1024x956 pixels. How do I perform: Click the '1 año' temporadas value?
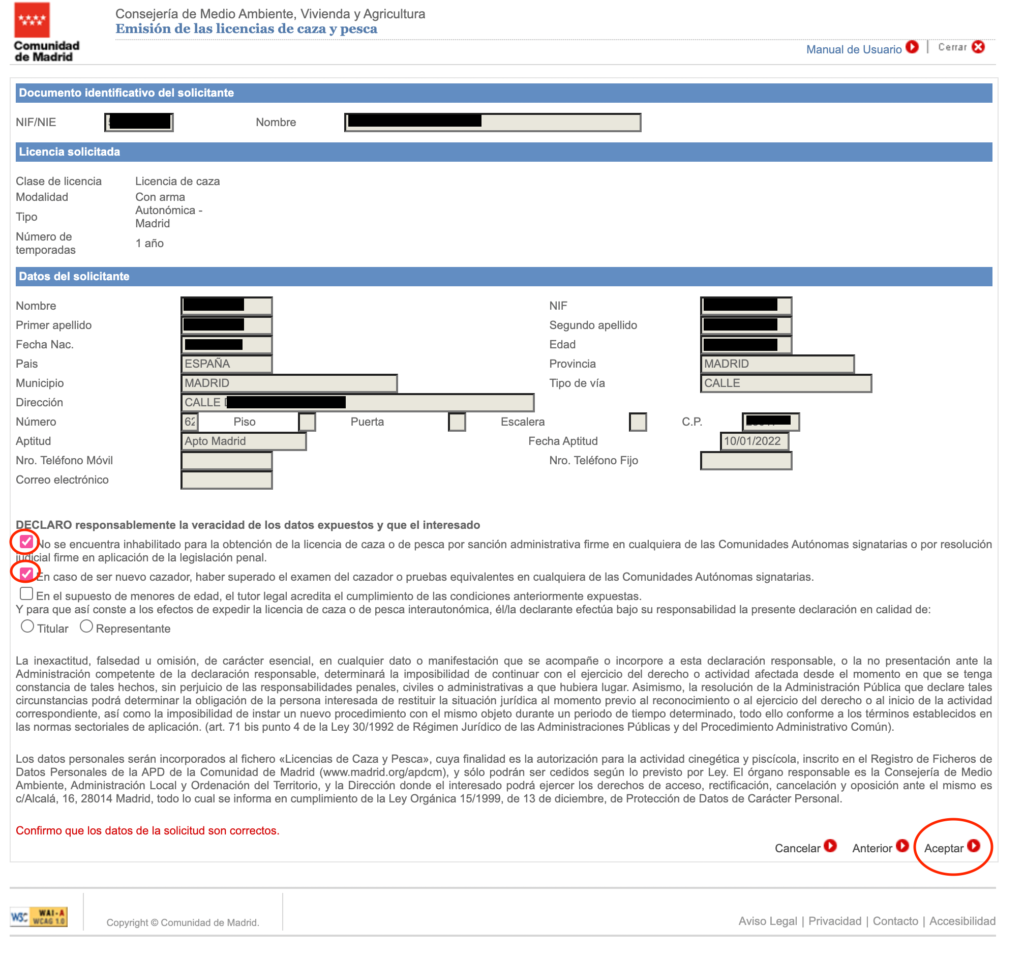point(150,244)
